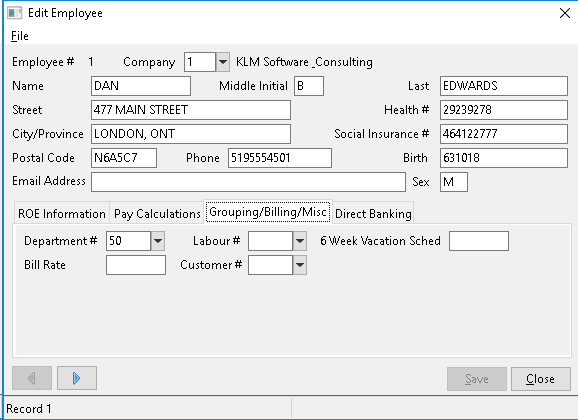Switch to Pay Calculations tab
This screenshot has width=578, height=420.
157,214
